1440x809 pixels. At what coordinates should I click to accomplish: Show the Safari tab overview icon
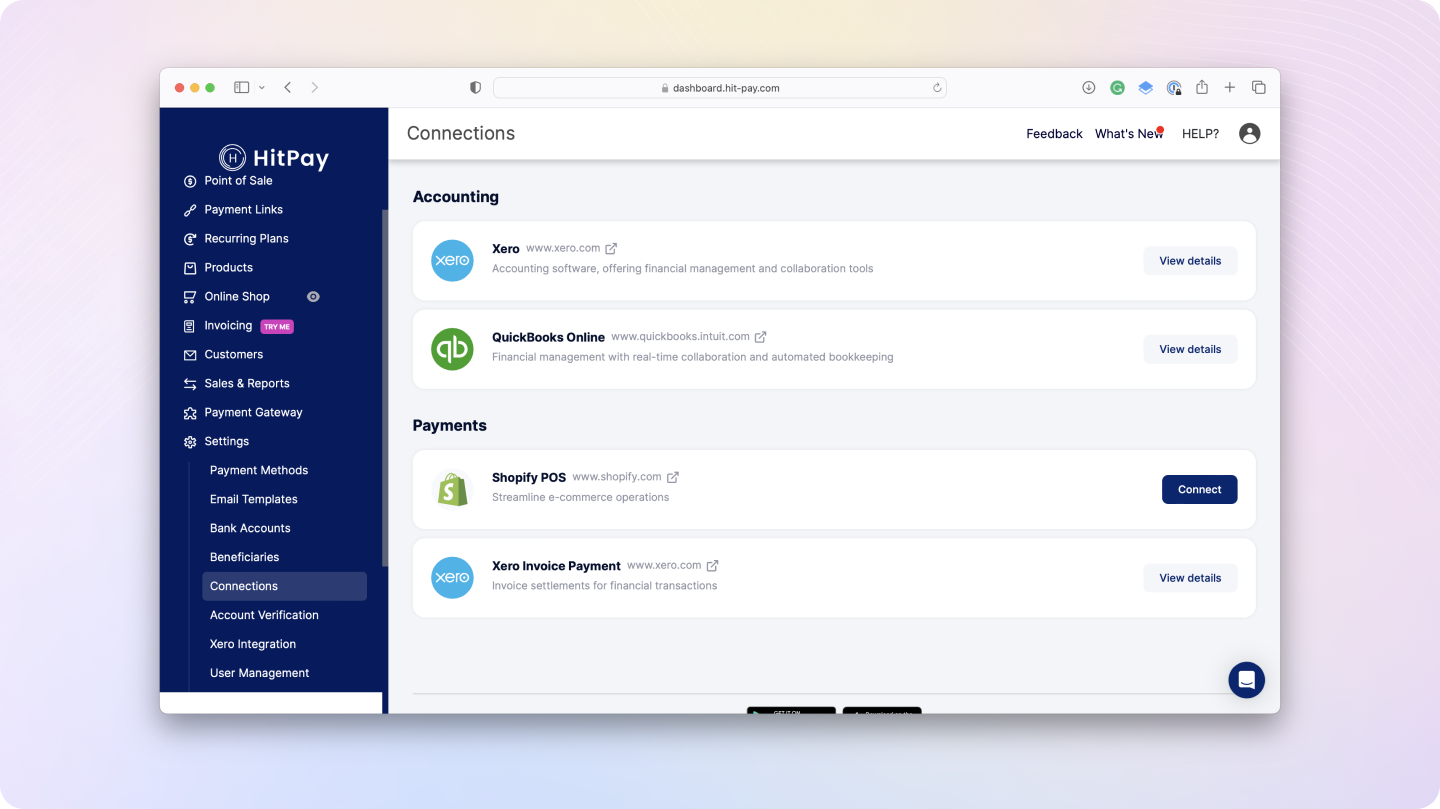point(1258,88)
